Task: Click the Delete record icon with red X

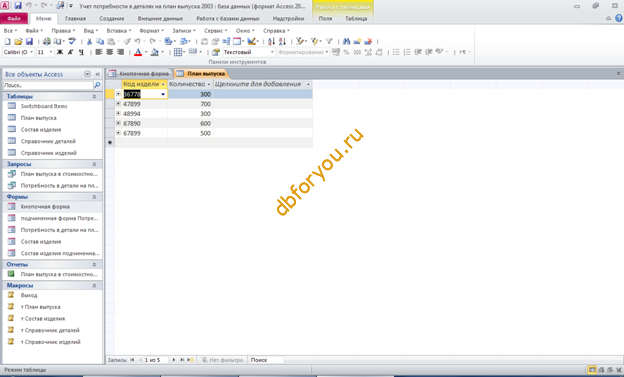Action: pyautogui.click(x=368, y=41)
